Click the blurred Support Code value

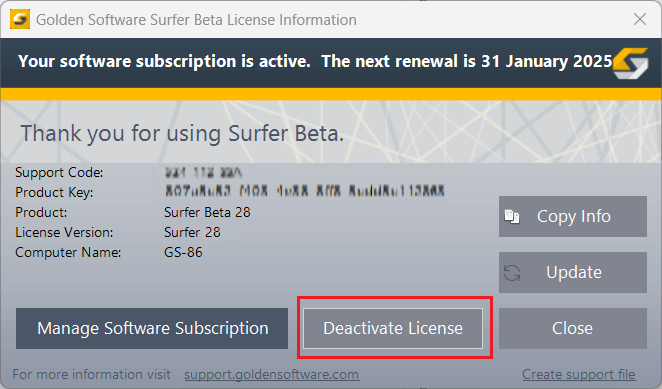[x=203, y=172]
